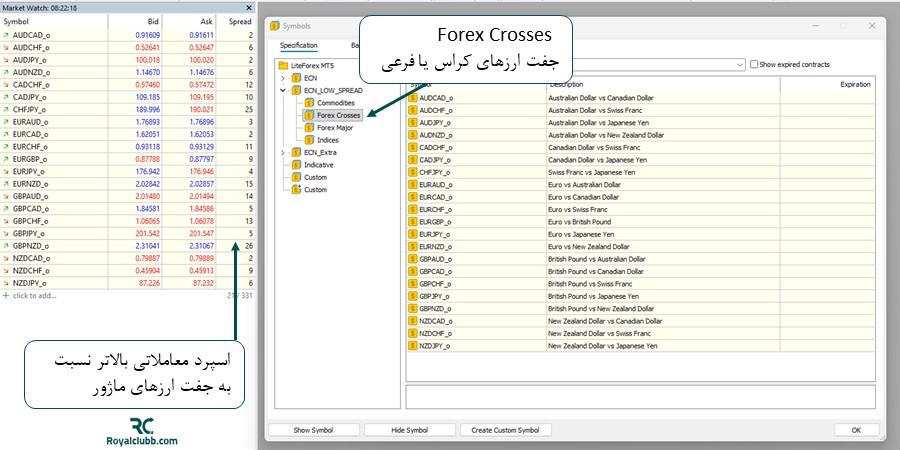
Task: Click the Create Custom Symbol button
Action: (x=505, y=430)
